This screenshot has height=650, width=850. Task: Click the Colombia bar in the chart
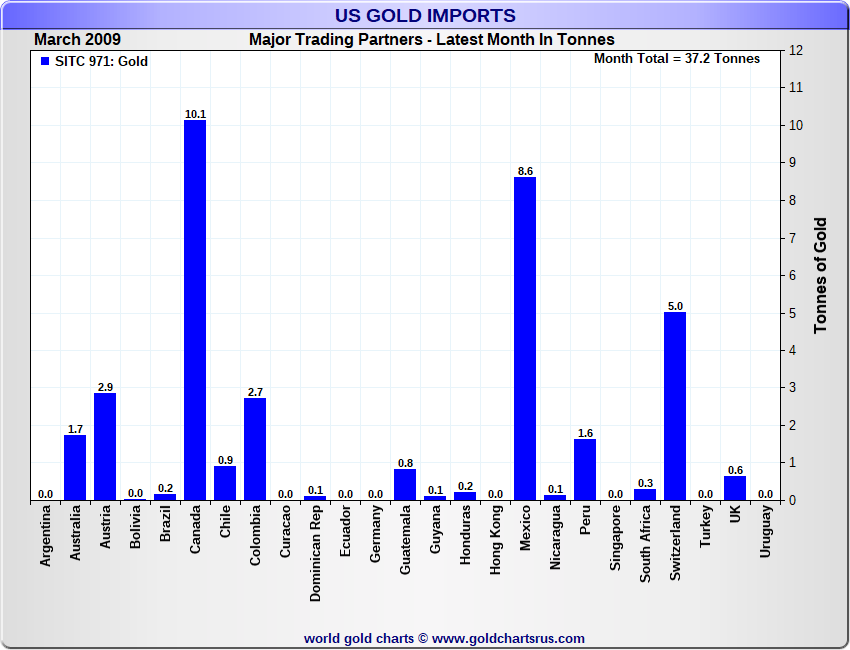[x=255, y=449]
